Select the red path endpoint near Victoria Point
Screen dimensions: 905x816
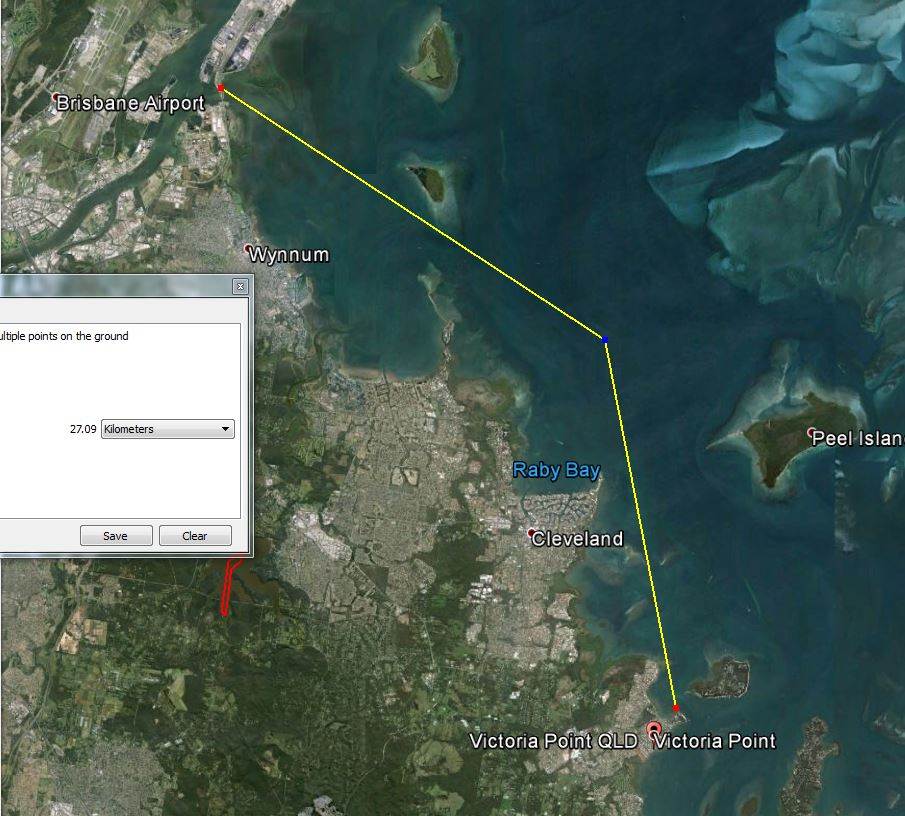(x=676, y=708)
